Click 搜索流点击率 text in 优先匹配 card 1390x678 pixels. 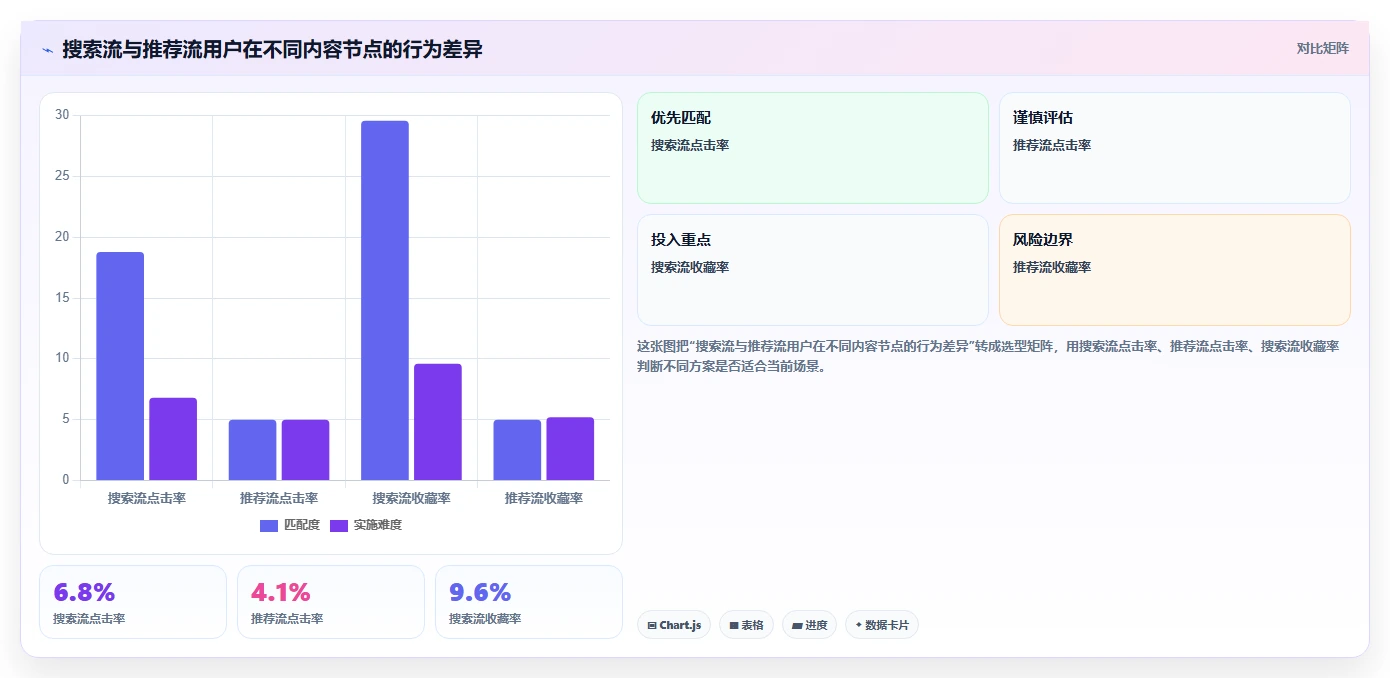click(690, 145)
